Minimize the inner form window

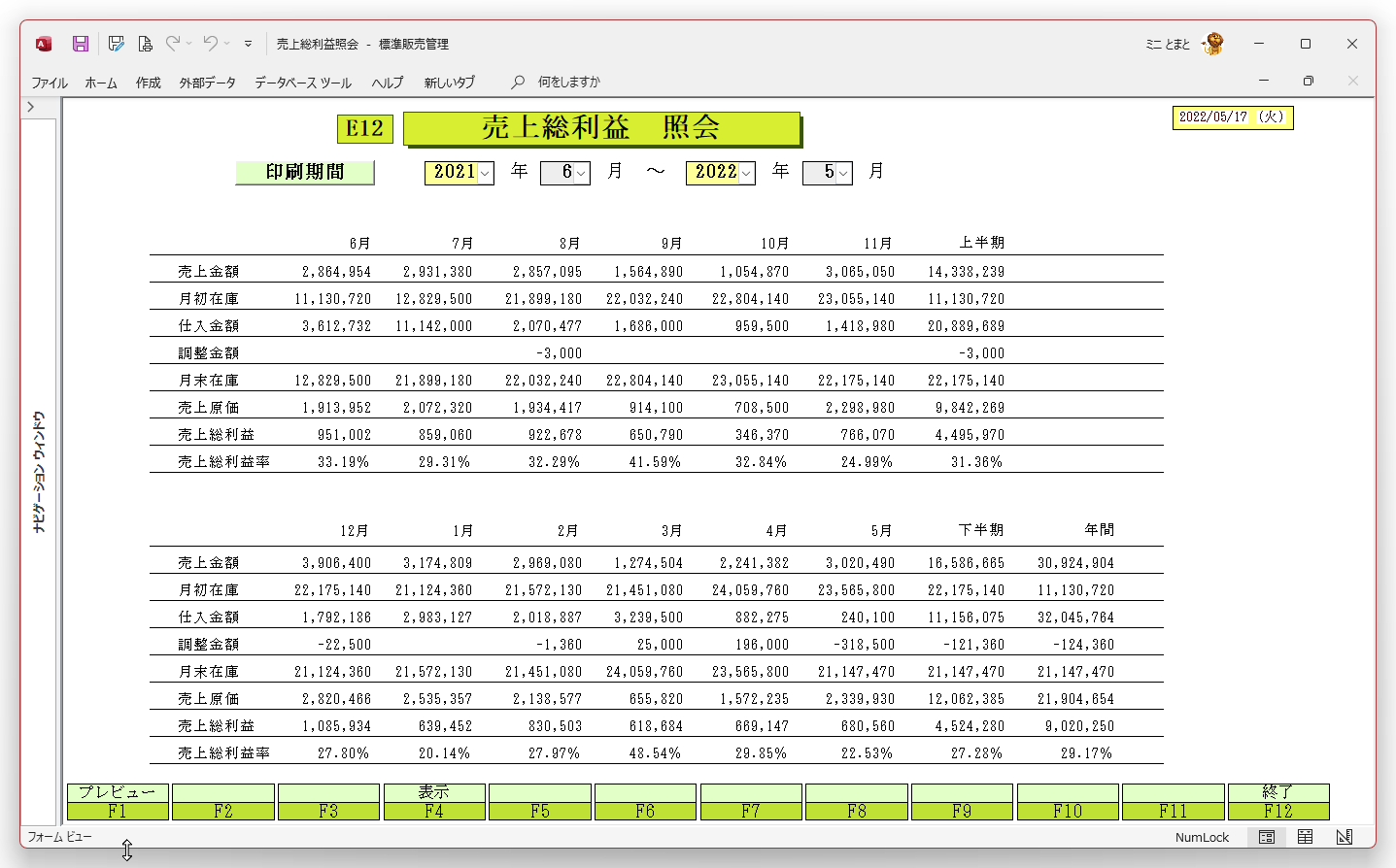pyautogui.click(x=1264, y=81)
